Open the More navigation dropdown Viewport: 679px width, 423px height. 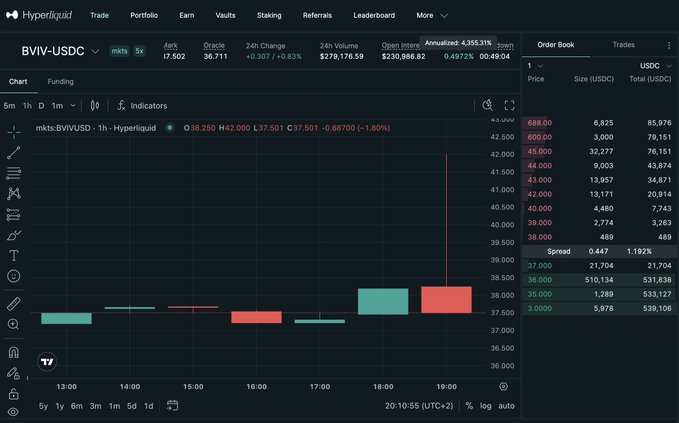pyautogui.click(x=432, y=15)
